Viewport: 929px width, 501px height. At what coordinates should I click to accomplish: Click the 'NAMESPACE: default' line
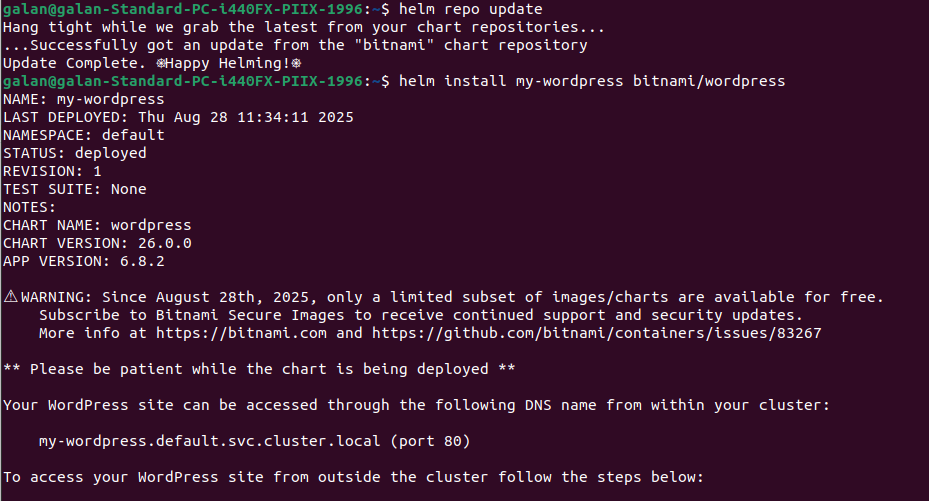click(84, 135)
